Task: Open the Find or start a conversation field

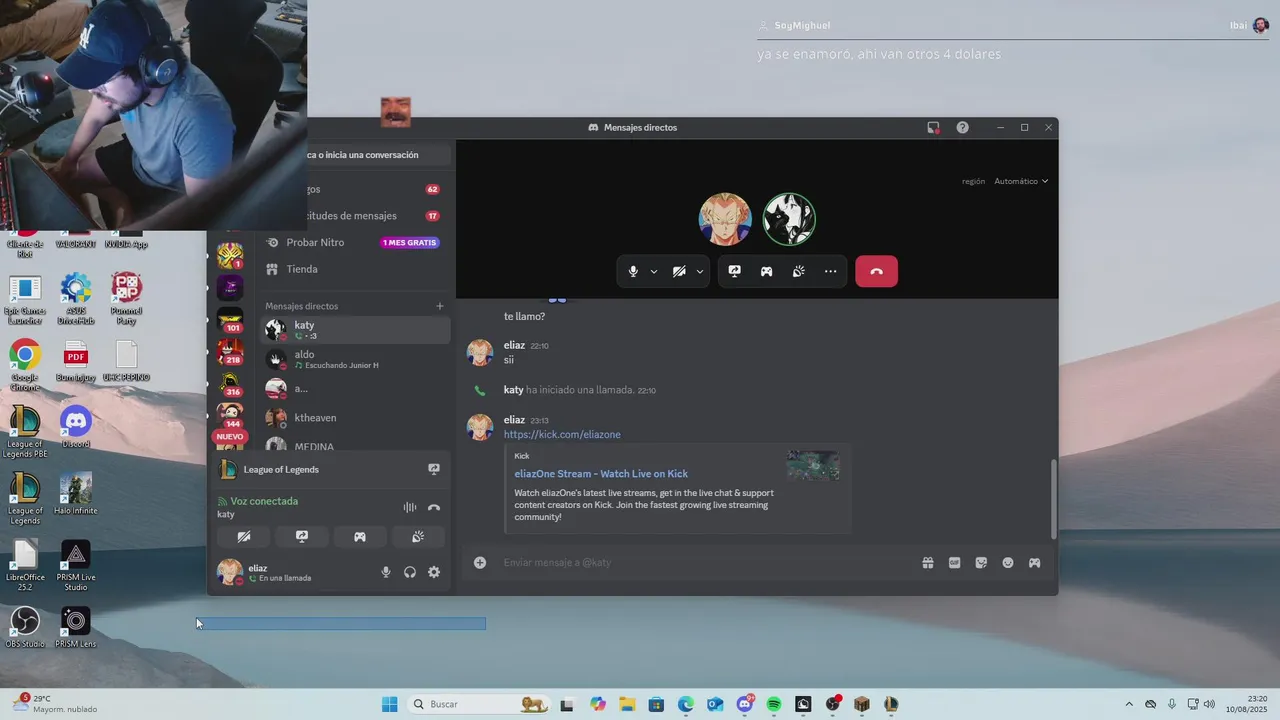Action: coord(378,155)
